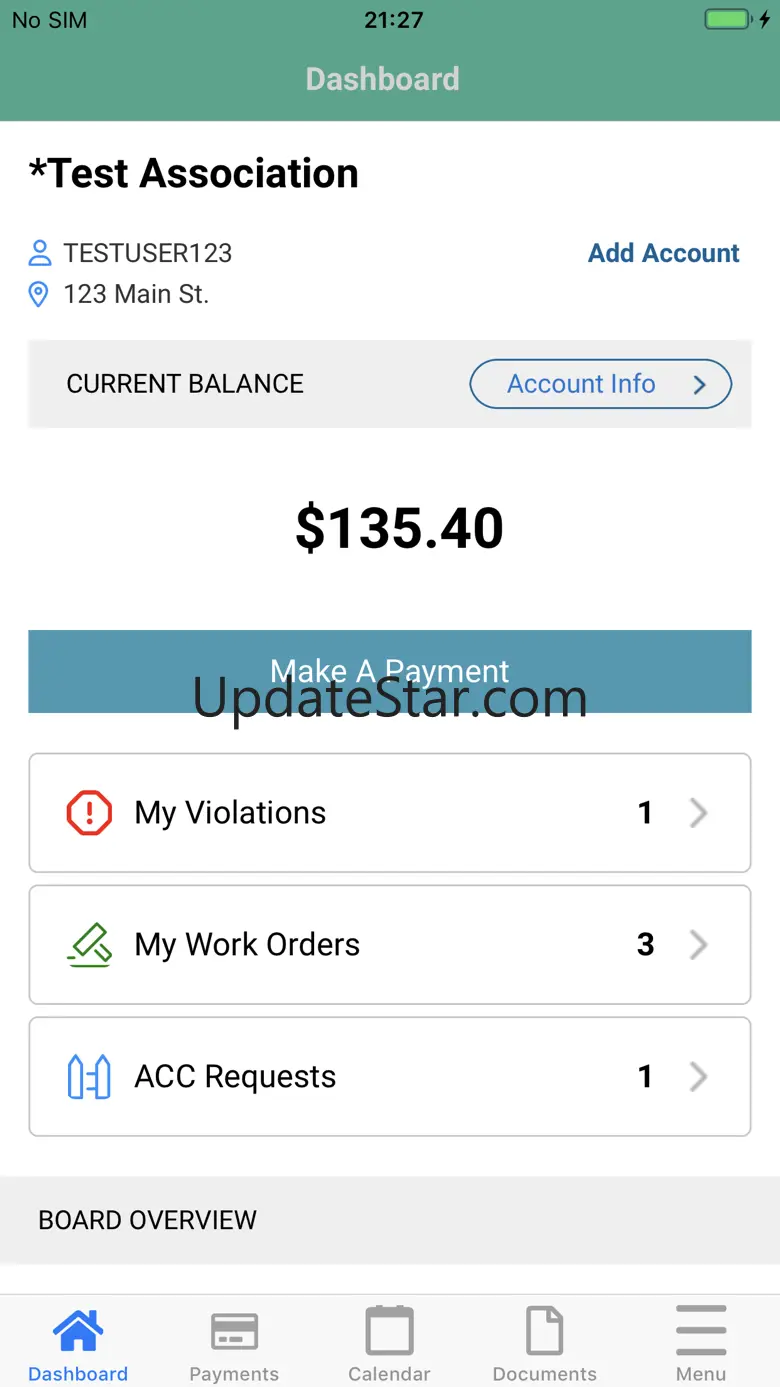Expand My Work Orders chevron arrow

click(x=699, y=945)
